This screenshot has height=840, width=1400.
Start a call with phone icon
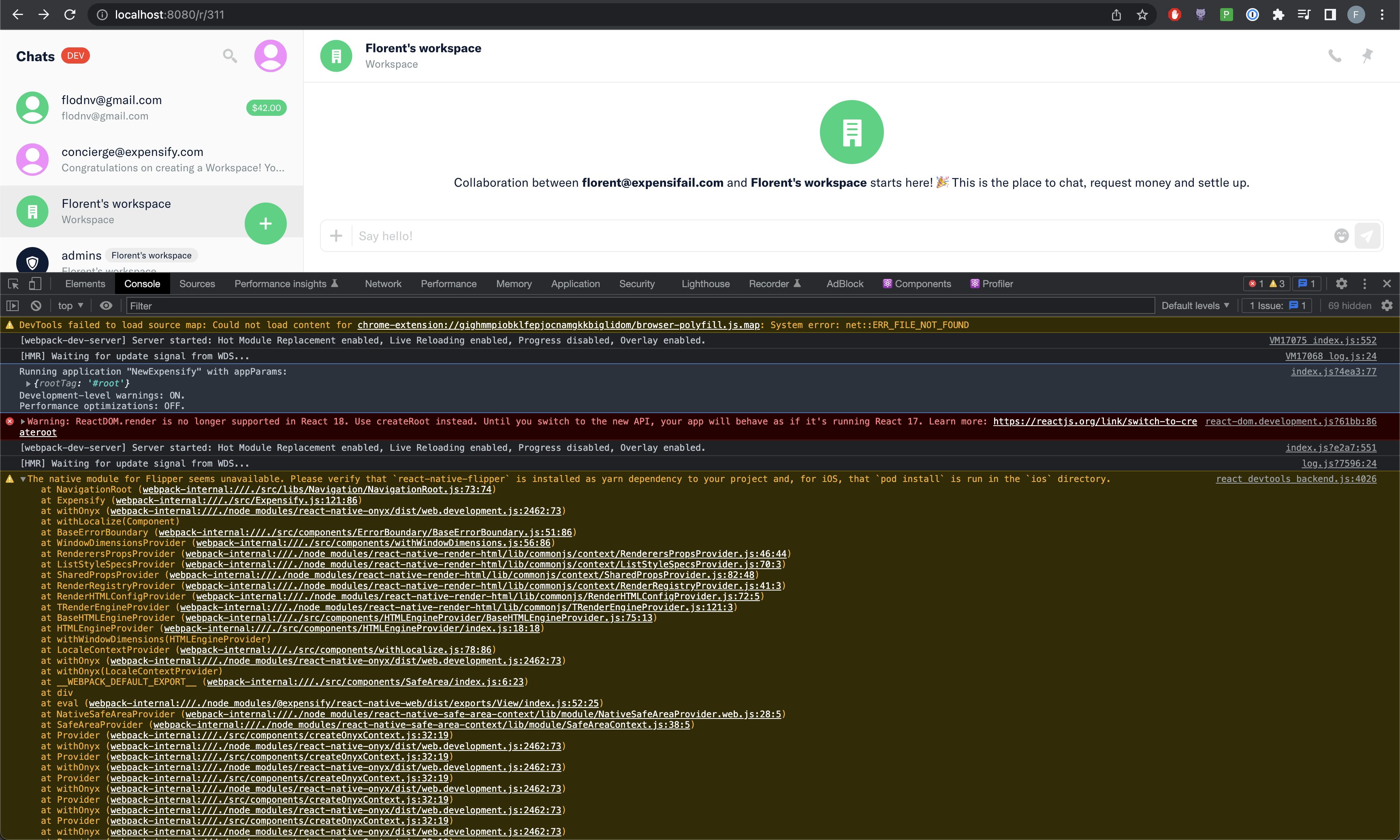click(1334, 55)
